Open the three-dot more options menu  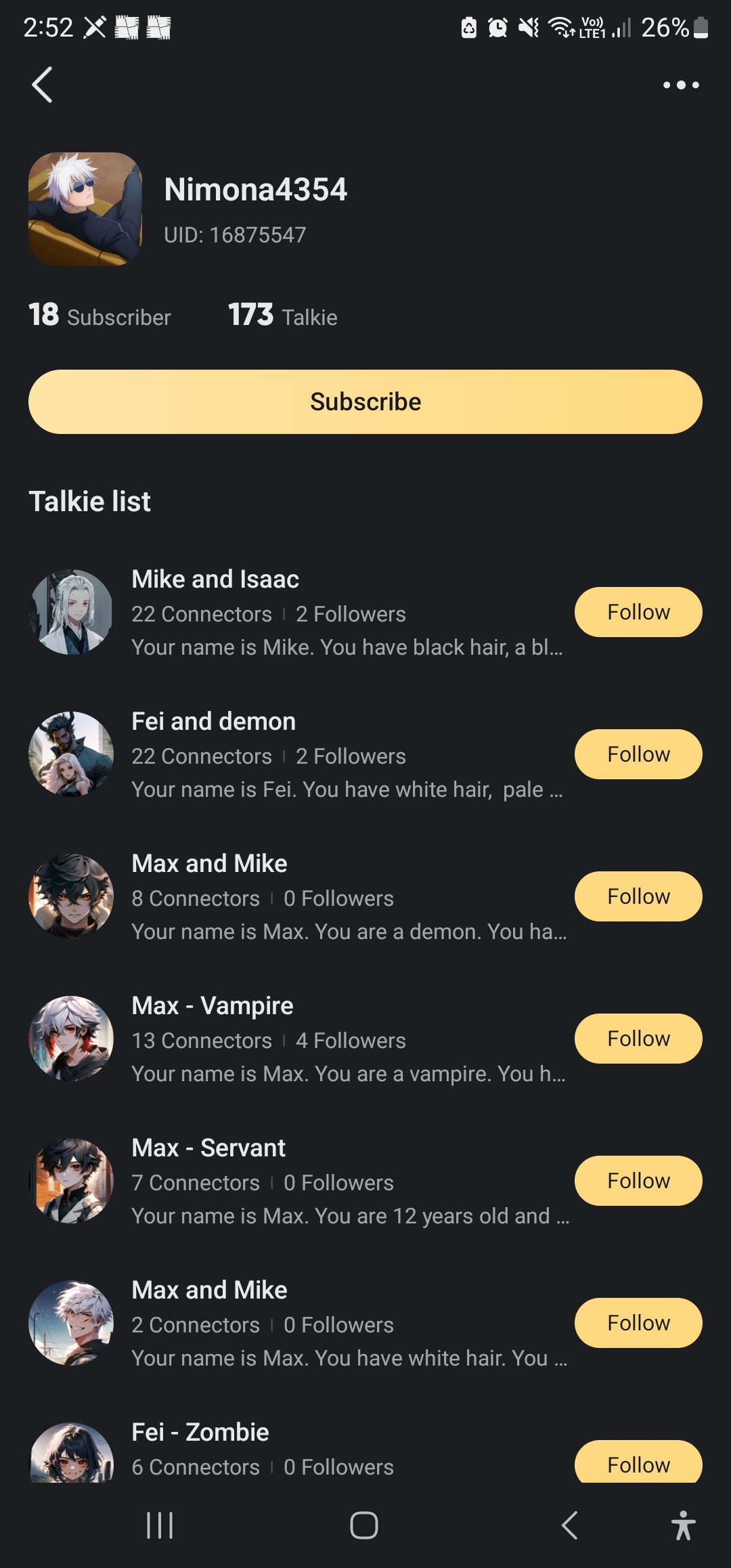click(680, 85)
